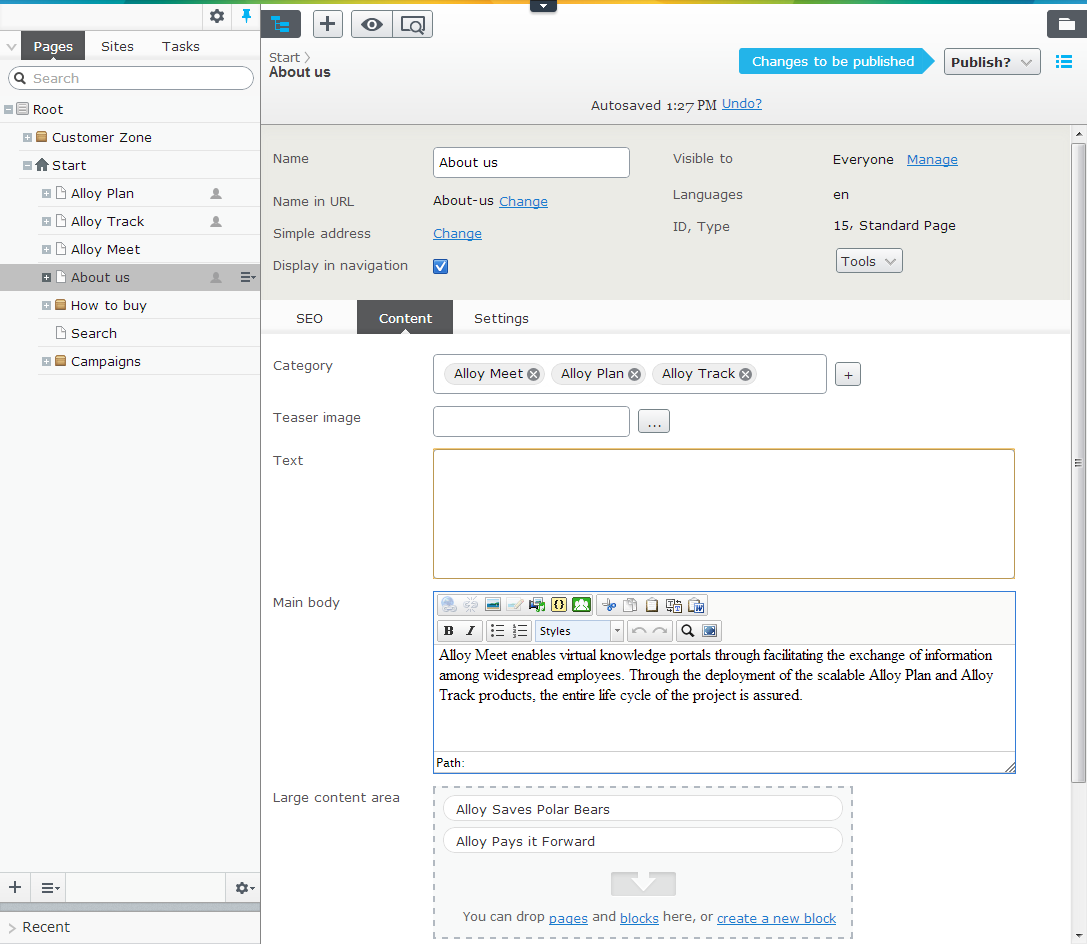Expand the How to buy tree node
1087x944 pixels.
46,306
